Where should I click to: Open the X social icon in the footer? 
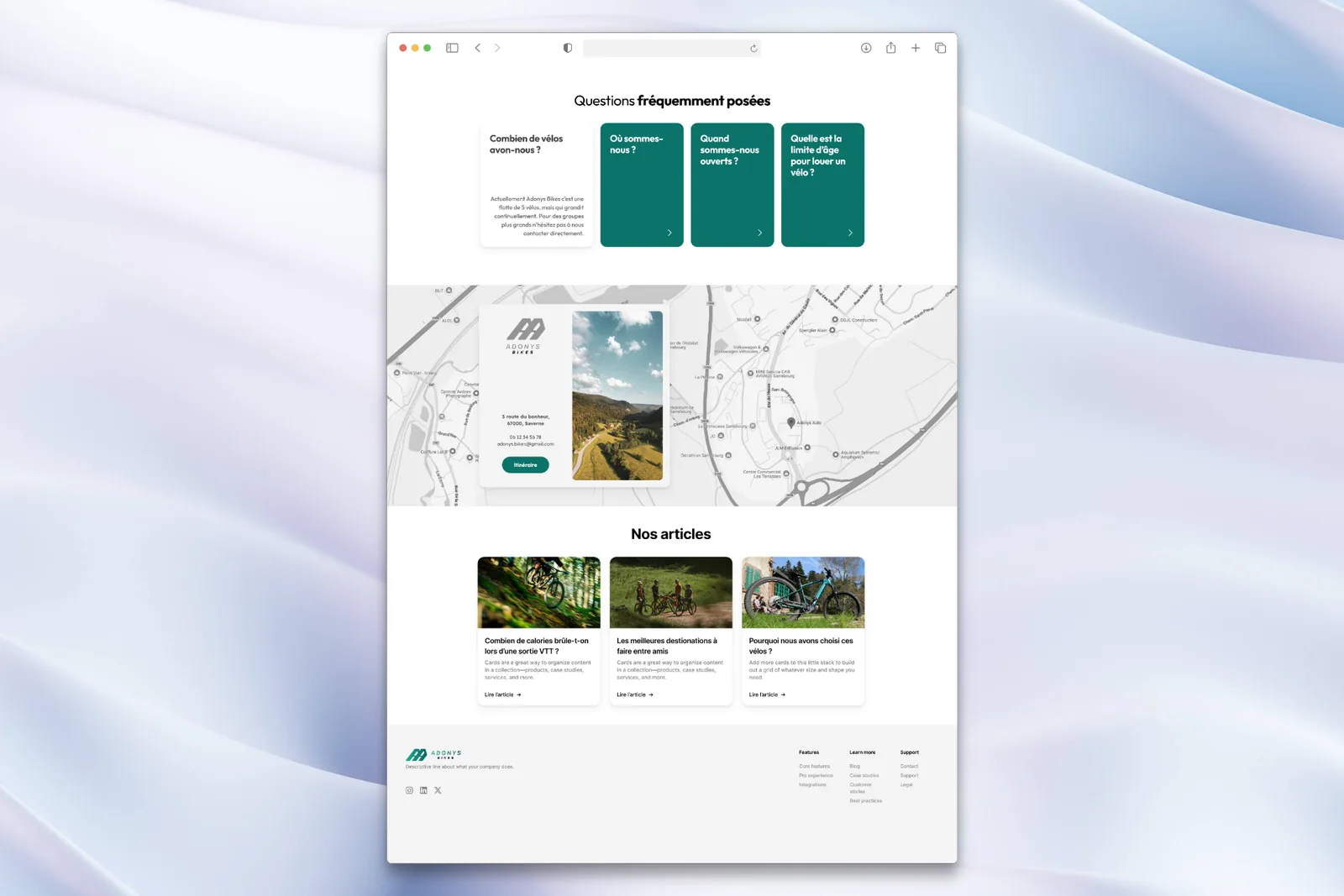click(x=438, y=790)
